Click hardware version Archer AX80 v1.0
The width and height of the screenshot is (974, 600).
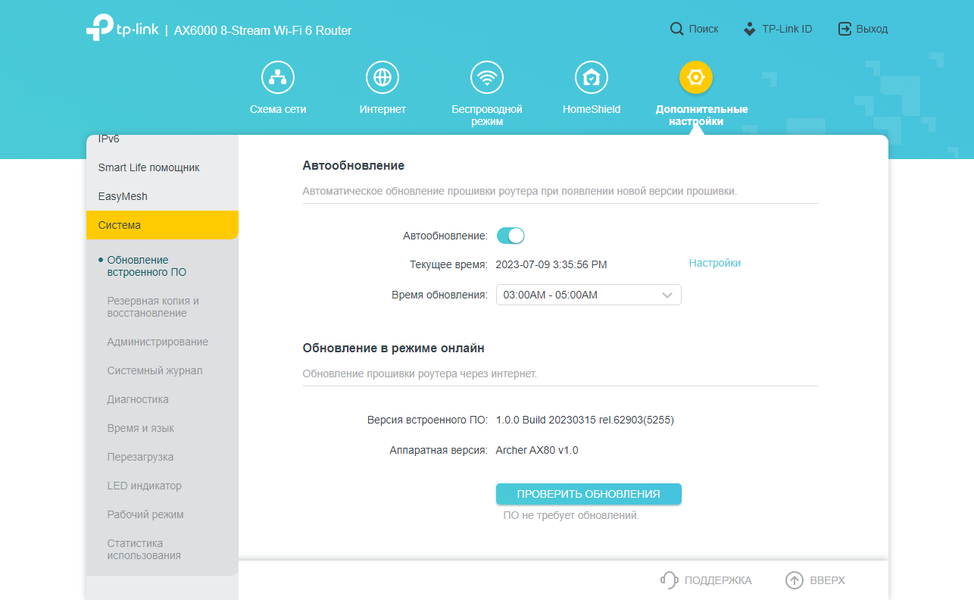coord(537,450)
